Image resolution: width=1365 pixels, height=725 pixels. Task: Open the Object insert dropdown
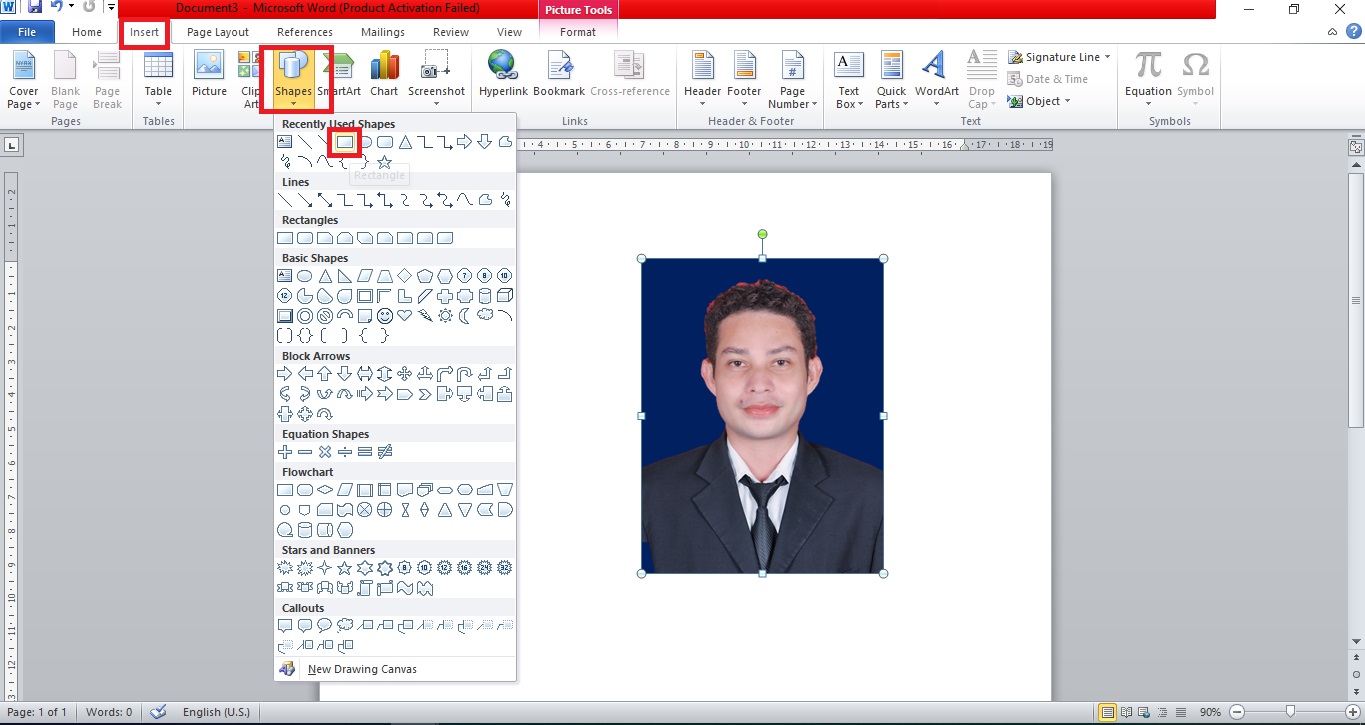tap(1040, 100)
